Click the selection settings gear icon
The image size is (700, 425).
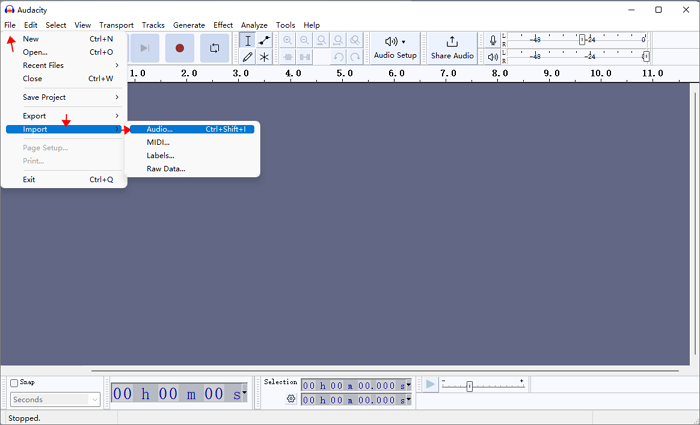[291, 399]
